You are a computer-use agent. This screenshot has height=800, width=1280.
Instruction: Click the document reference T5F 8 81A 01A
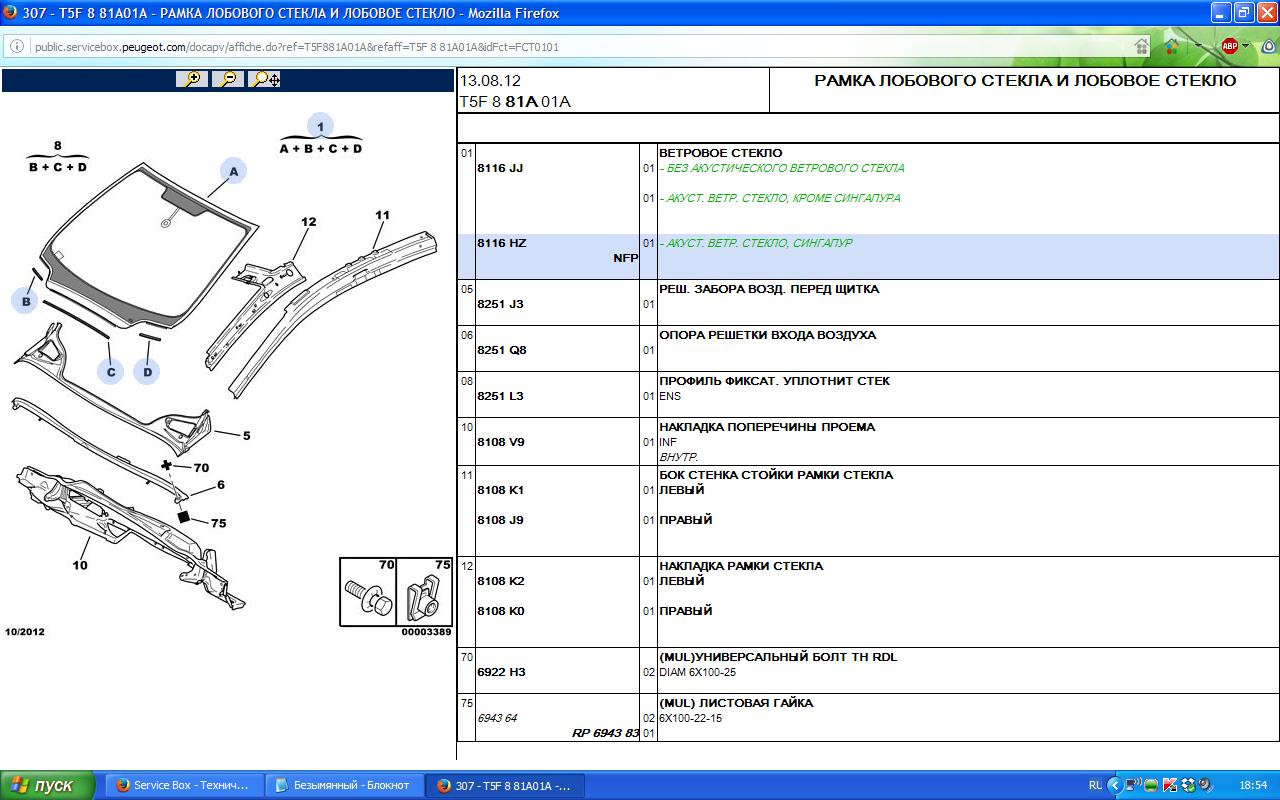515,101
